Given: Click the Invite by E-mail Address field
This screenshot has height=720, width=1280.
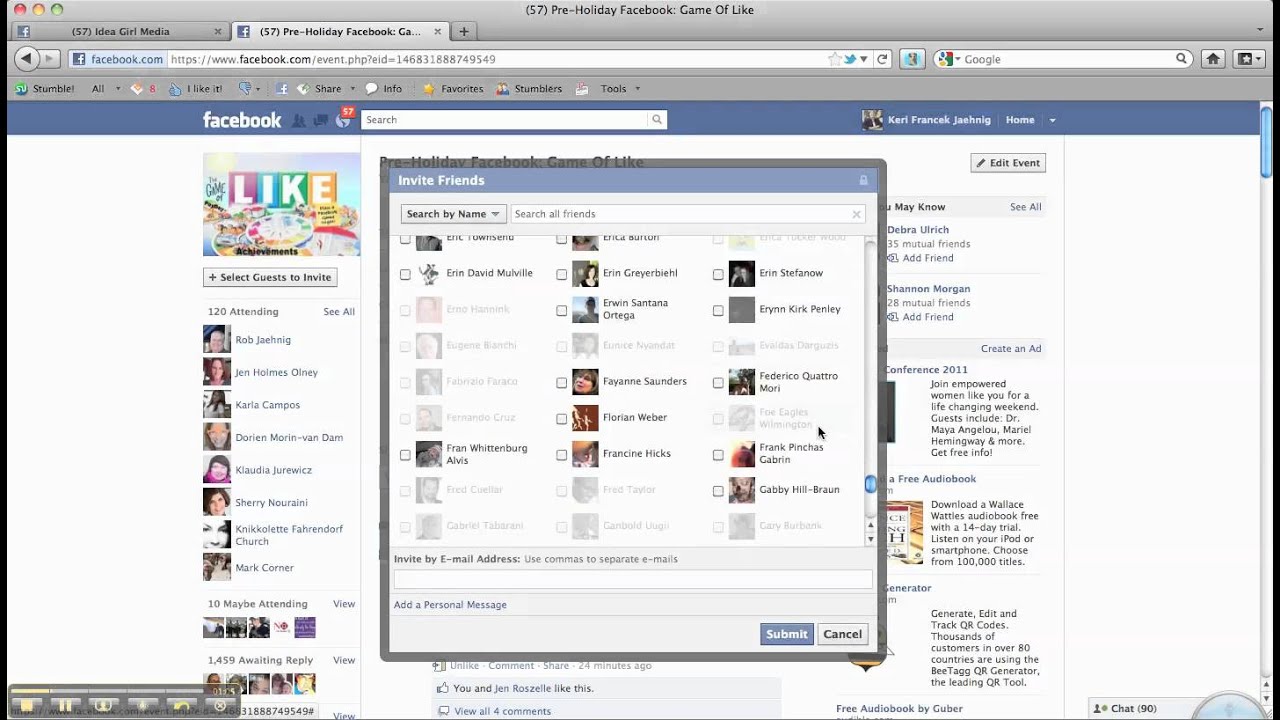Looking at the screenshot, I should pyautogui.click(x=633, y=580).
